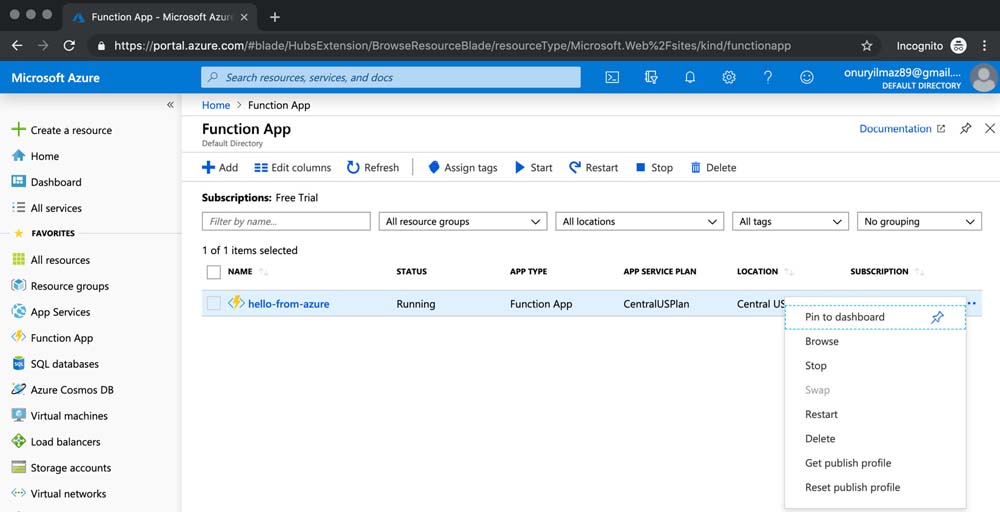Open portal settings gear icon

click(x=729, y=77)
